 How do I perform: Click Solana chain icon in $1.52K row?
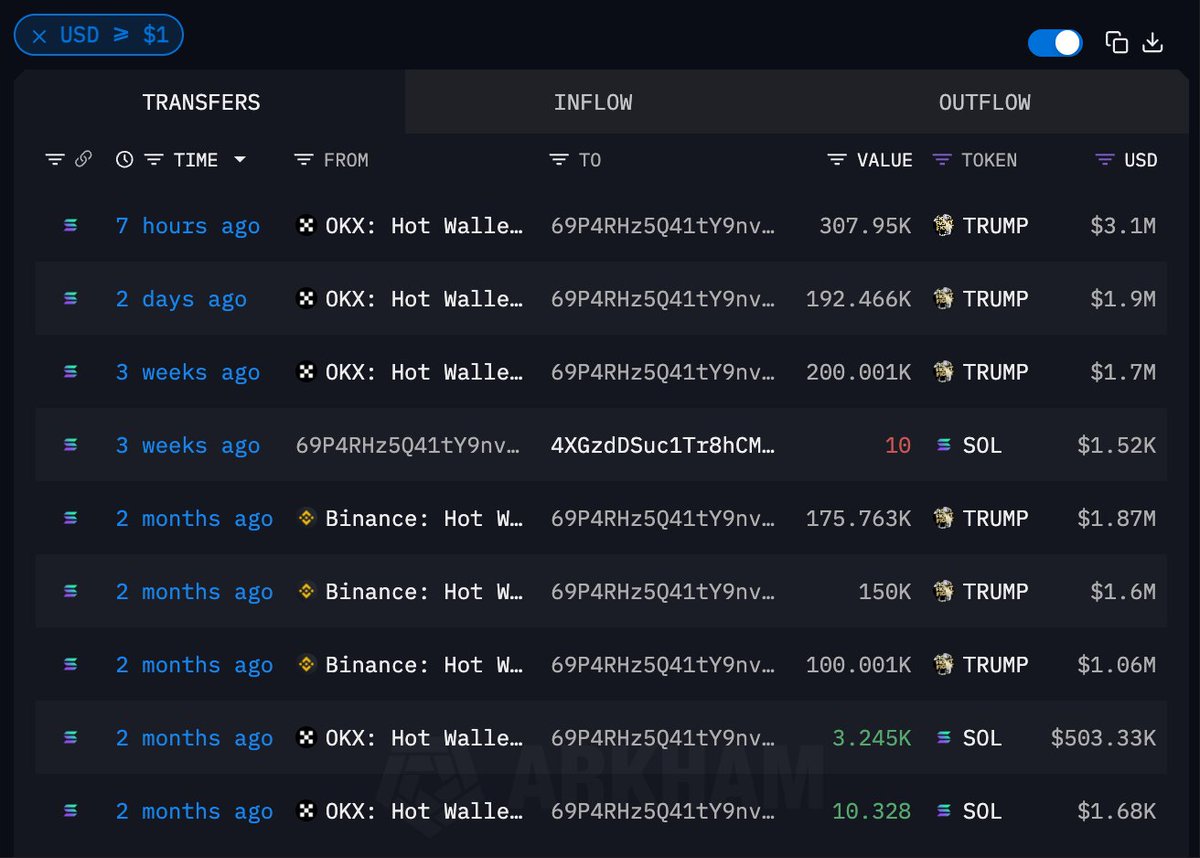(70, 445)
